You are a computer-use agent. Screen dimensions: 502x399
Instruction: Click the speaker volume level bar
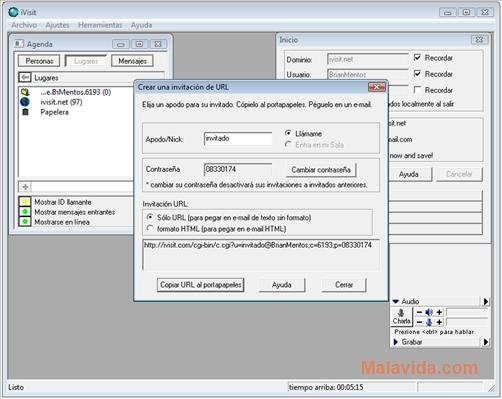click(467, 312)
